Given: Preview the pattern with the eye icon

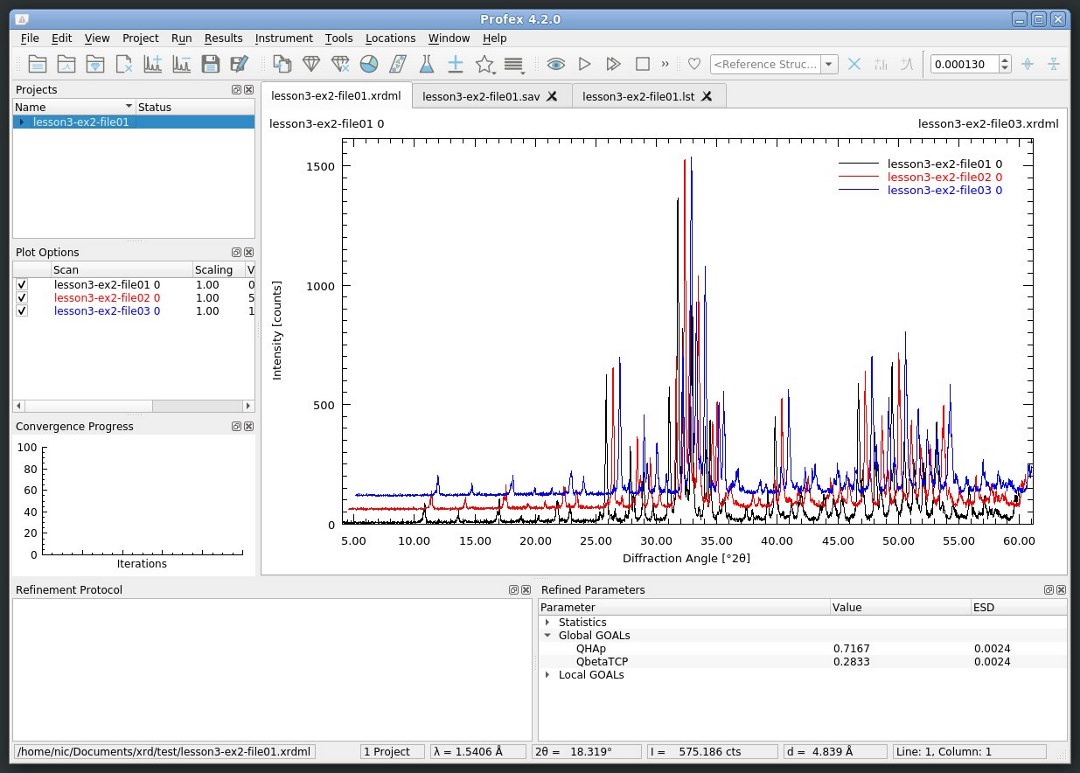Looking at the screenshot, I should [x=556, y=62].
